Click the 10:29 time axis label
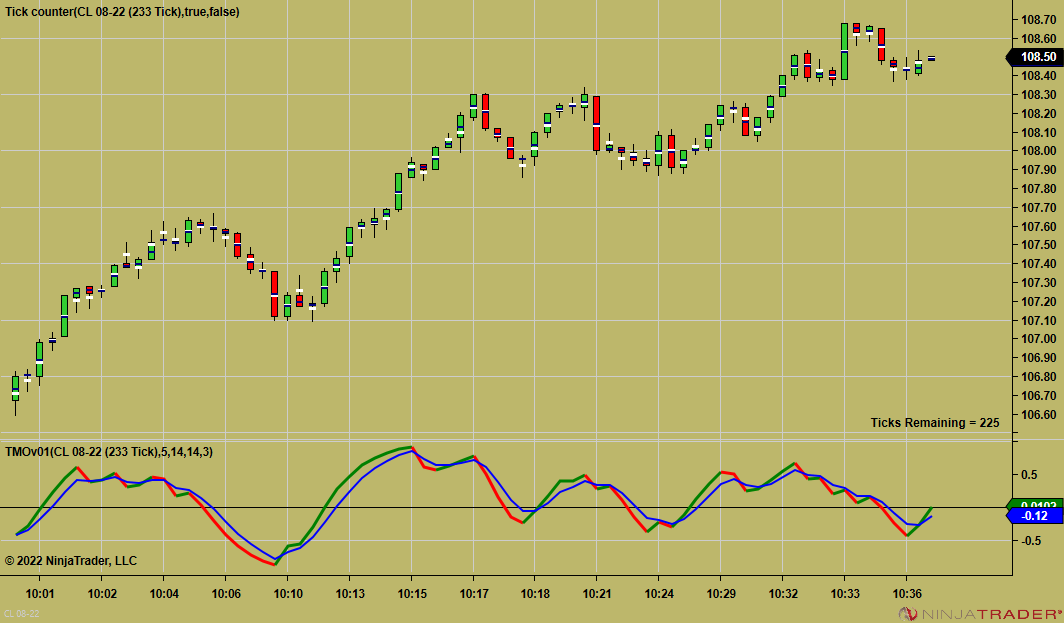The width and height of the screenshot is (1064, 623). click(x=721, y=594)
